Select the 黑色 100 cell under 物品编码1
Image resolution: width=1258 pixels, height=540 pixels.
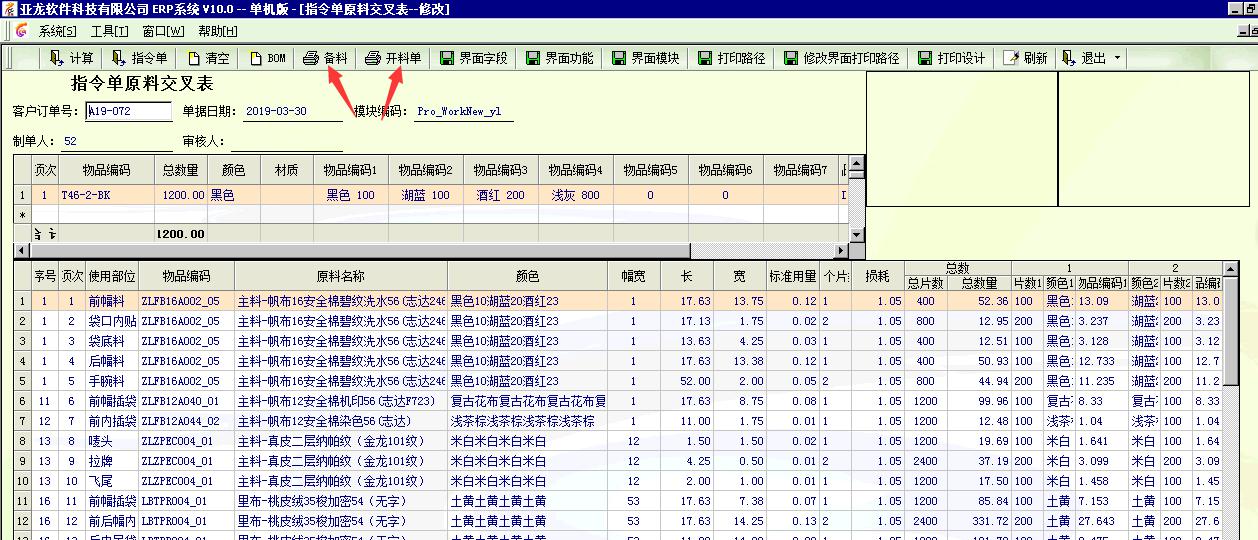351,196
